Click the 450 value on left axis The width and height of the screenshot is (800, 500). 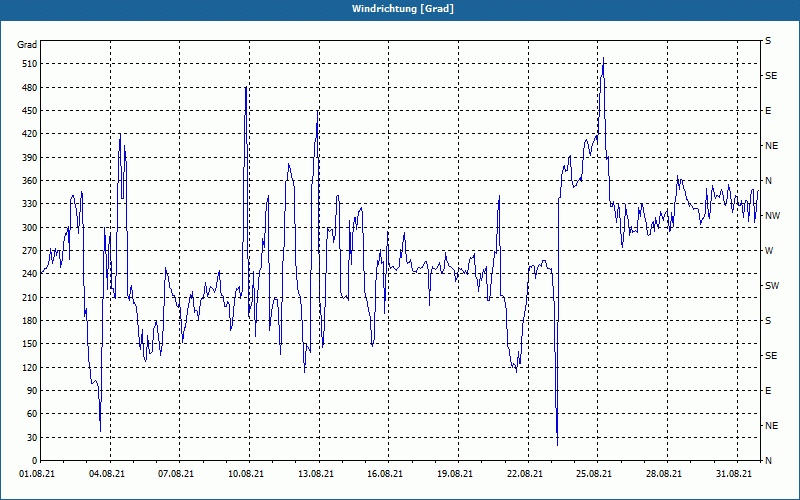(x=30, y=111)
